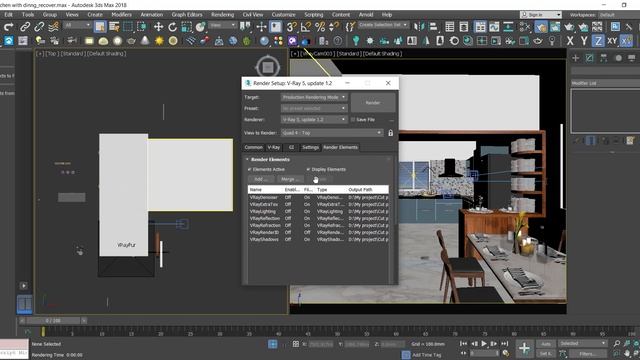This screenshot has width=640, height=360.
Task: Open the Target rendering mode dropdown
Action: pyautogui.click(x=314, y=97)
